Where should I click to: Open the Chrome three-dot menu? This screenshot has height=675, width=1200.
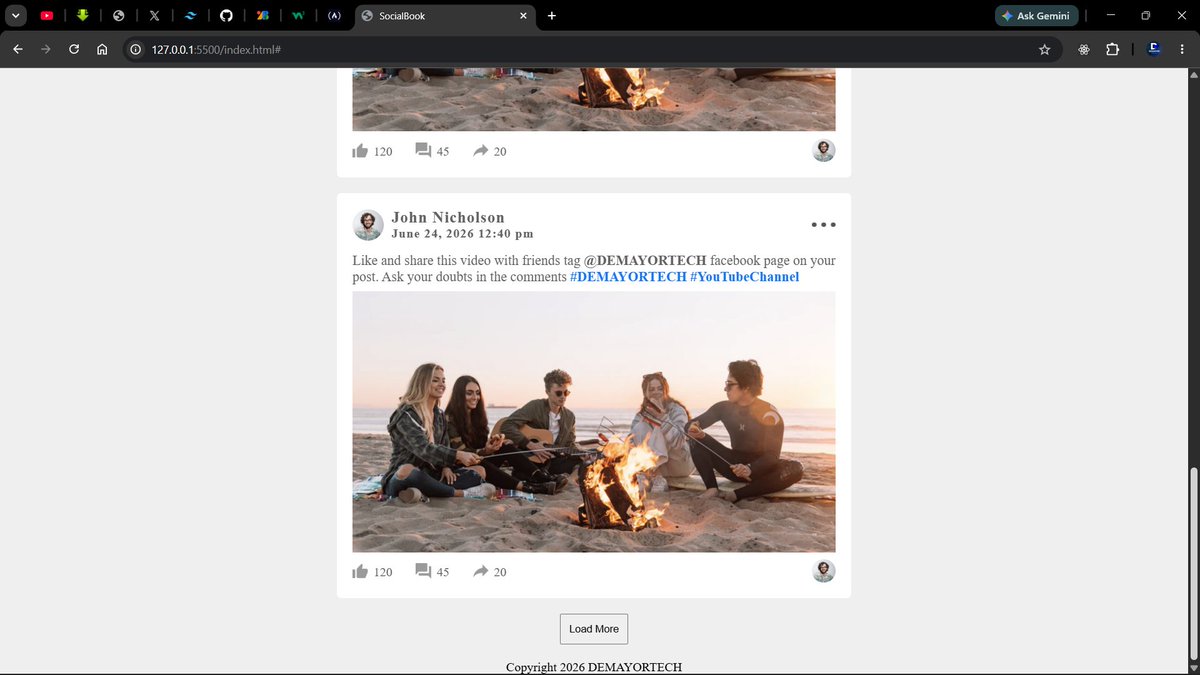coord(1181,49)
